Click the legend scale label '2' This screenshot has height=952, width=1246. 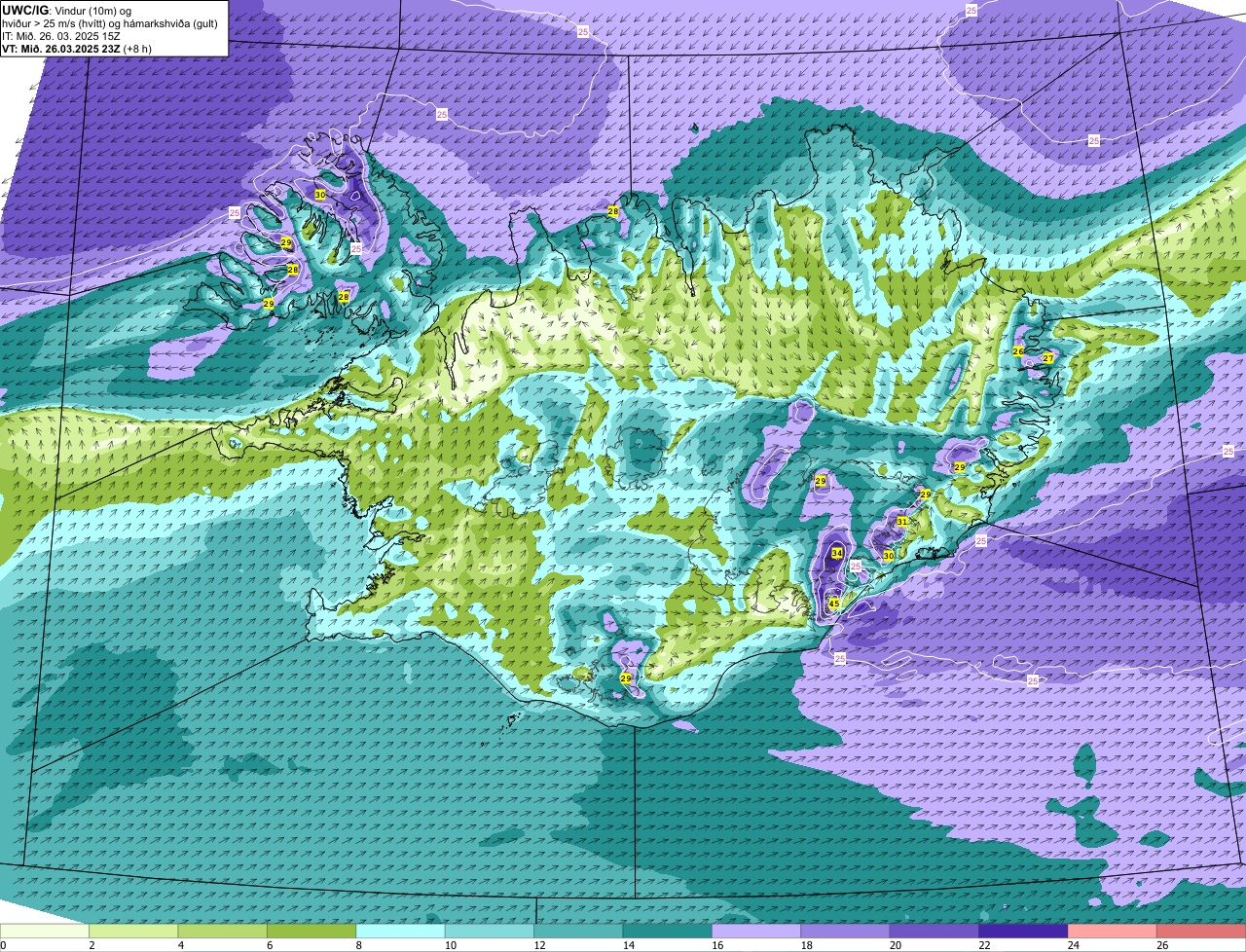(92, 945)
